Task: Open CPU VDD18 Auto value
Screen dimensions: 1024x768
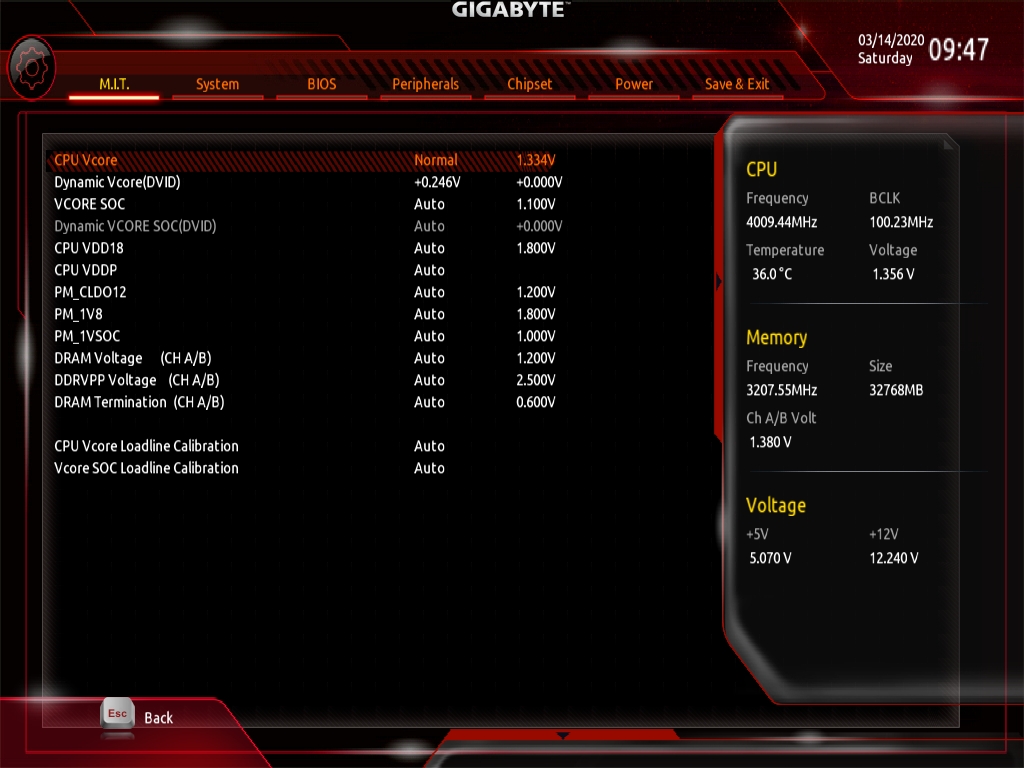Action: (429, 248)
